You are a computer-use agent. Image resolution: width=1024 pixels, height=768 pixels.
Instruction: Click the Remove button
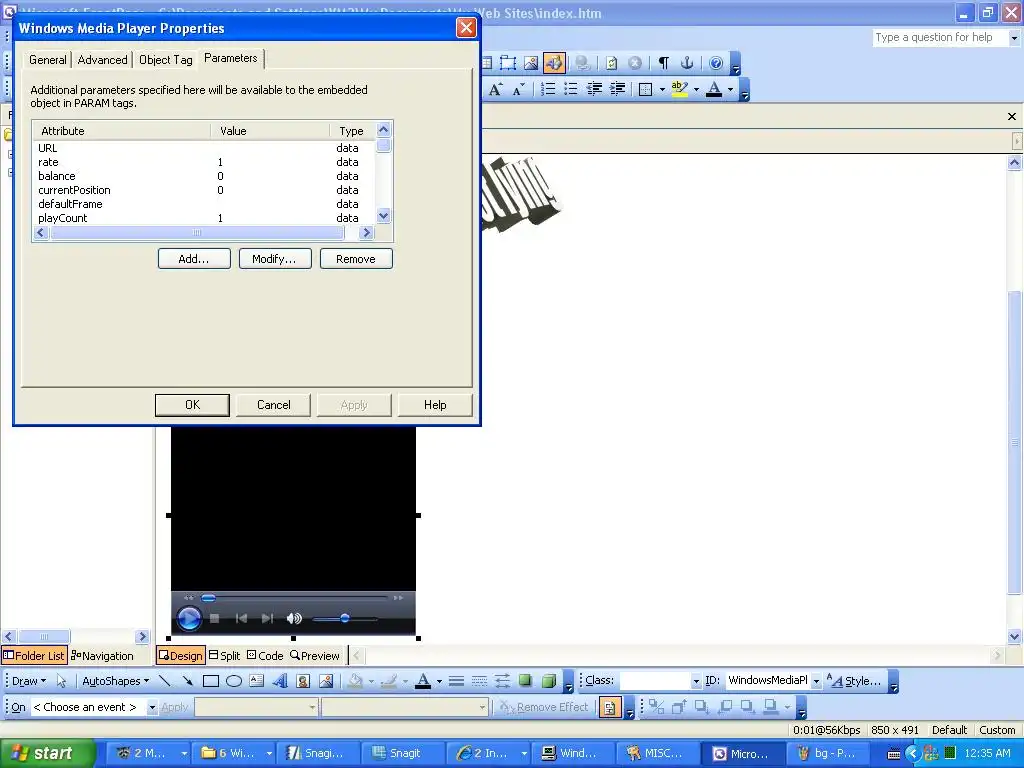pos(356,259)
